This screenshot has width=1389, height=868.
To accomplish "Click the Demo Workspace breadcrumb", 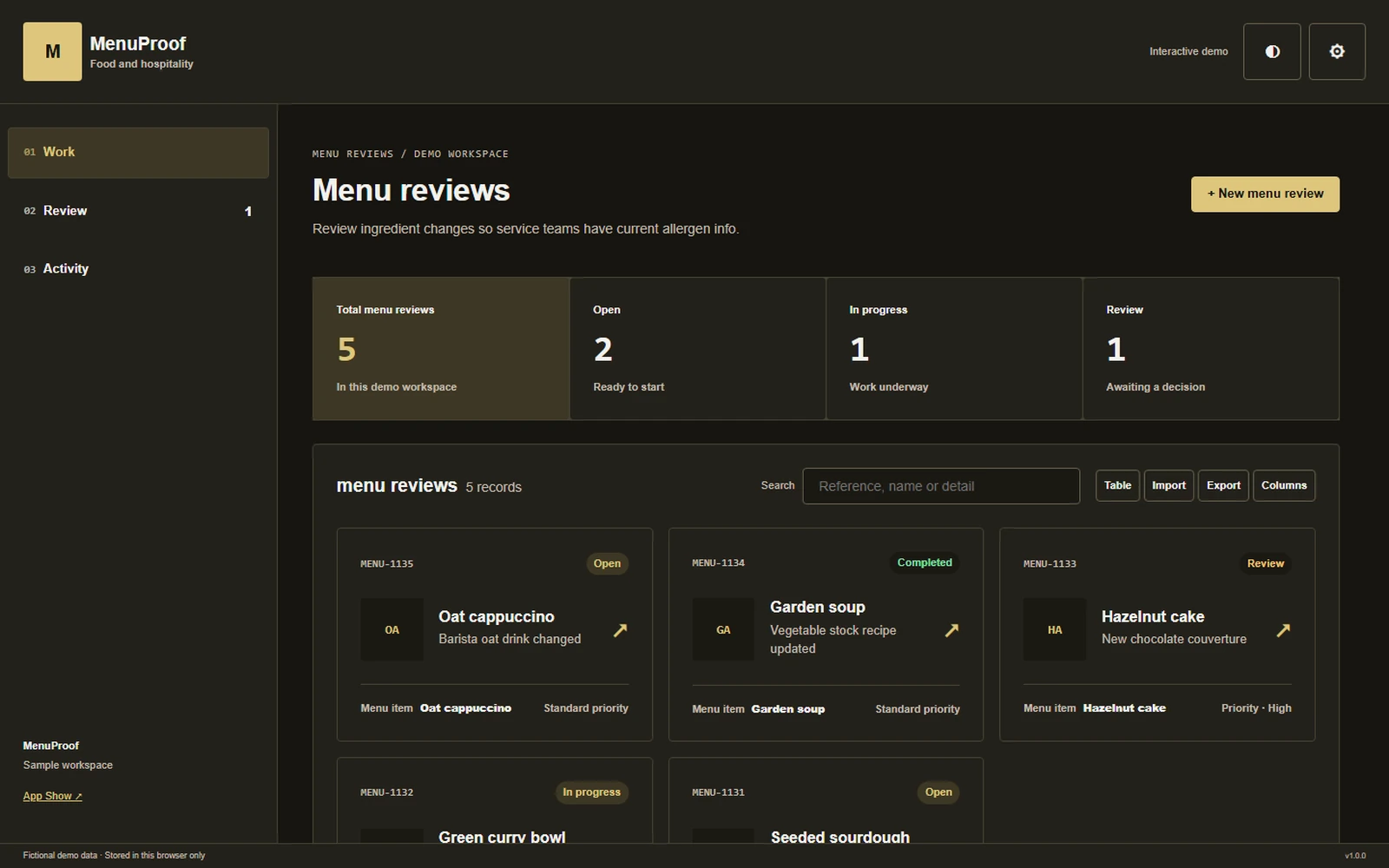I will pyautogui.click(x=461, y=154).
